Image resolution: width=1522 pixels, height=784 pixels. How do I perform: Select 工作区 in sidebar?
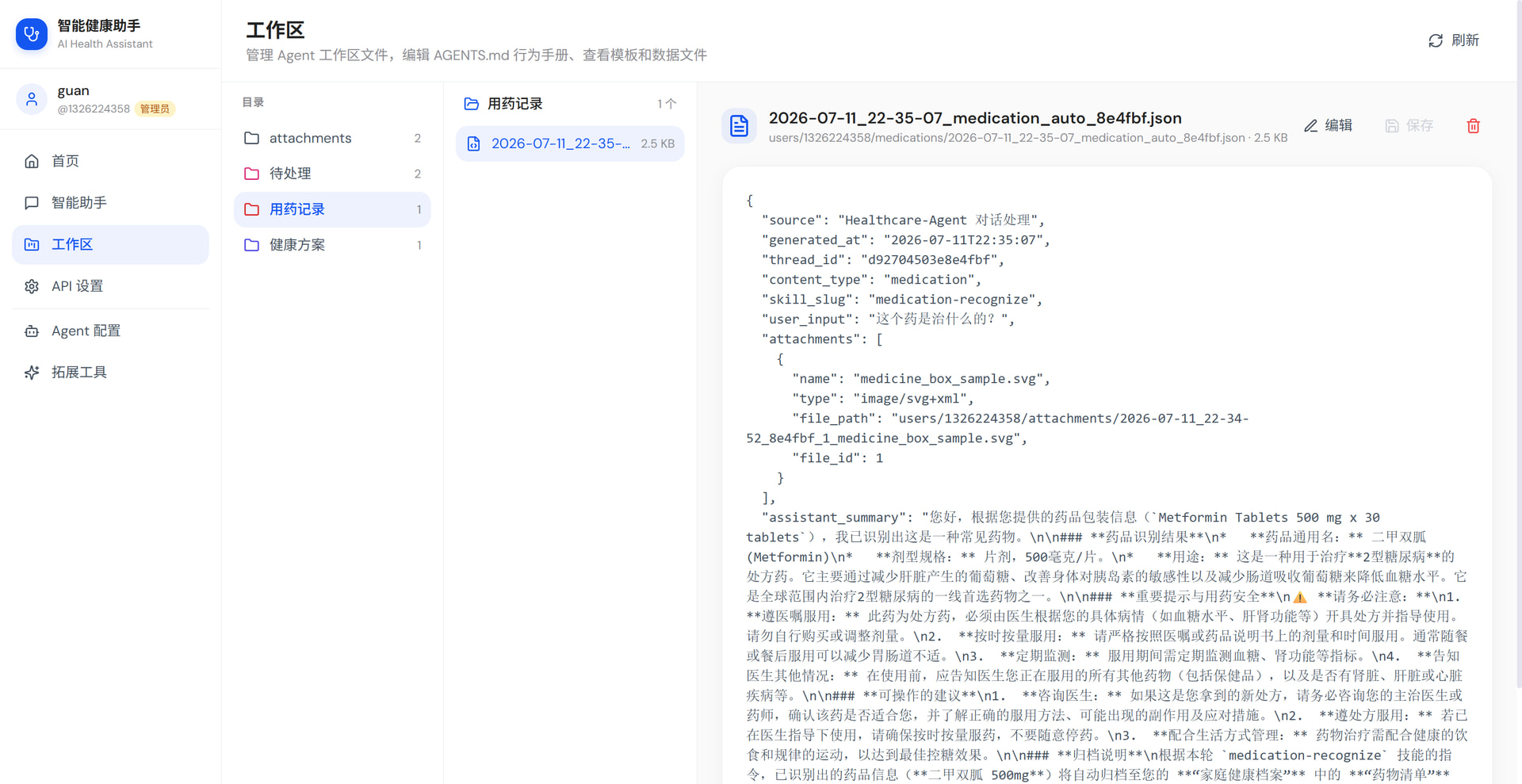point(110,244)
